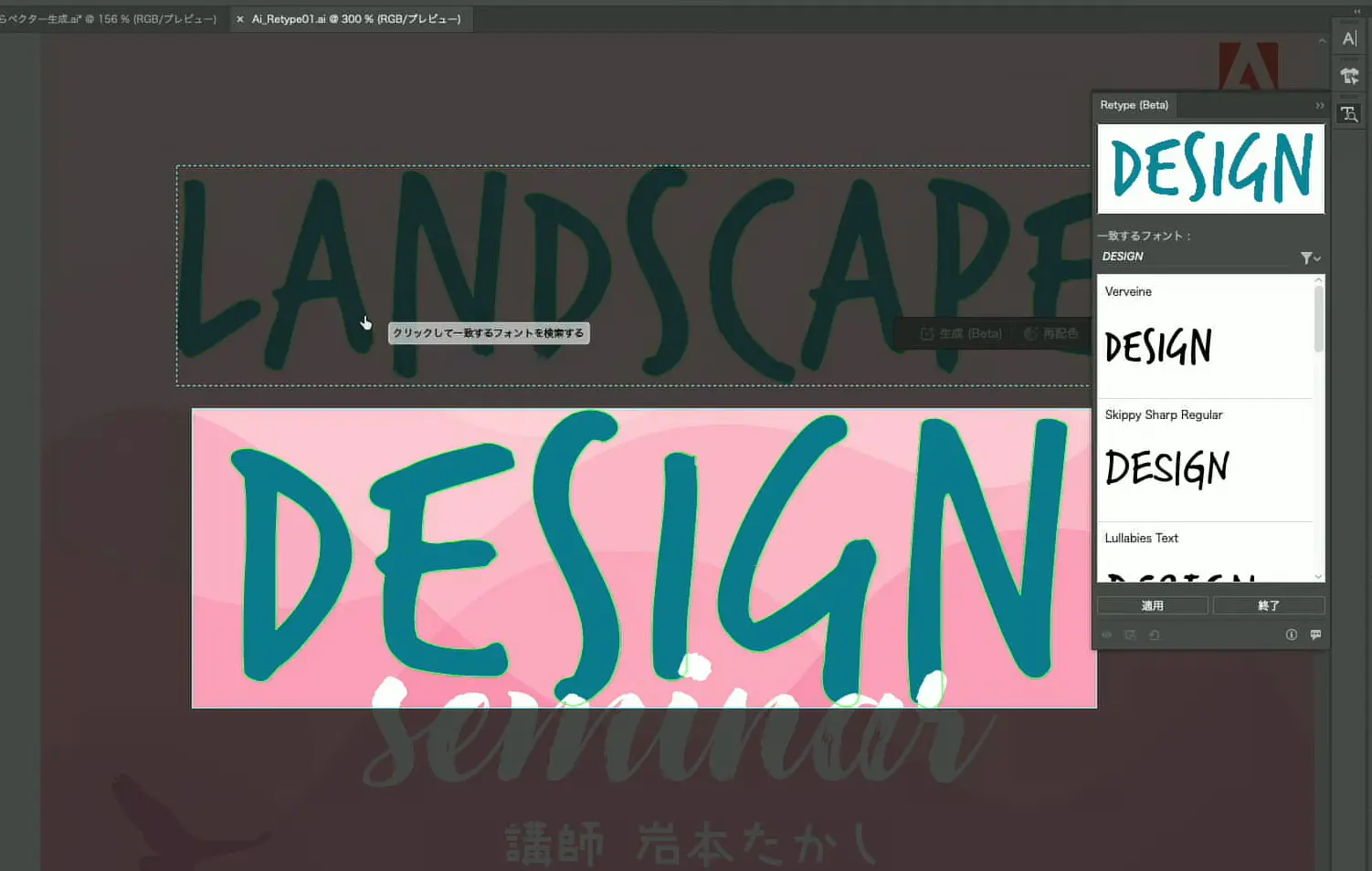Open the Mockup t-shirt panel icon

tap(1349, 76)
